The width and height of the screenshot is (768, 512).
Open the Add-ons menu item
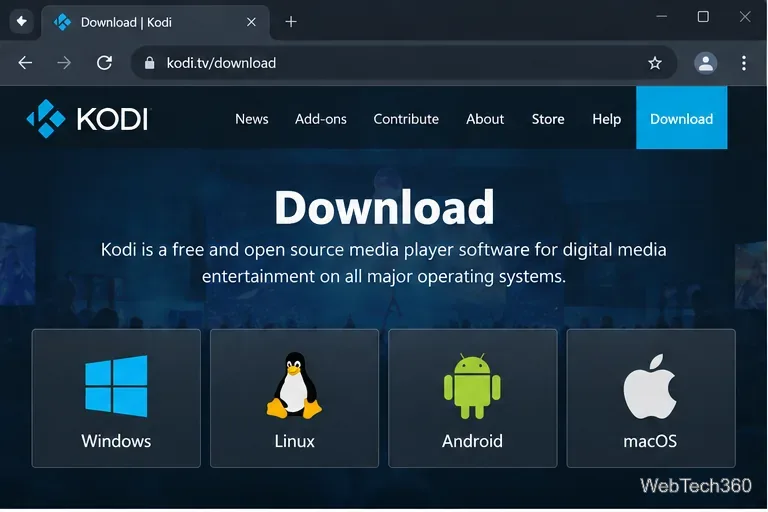click(x=321, y=119)
